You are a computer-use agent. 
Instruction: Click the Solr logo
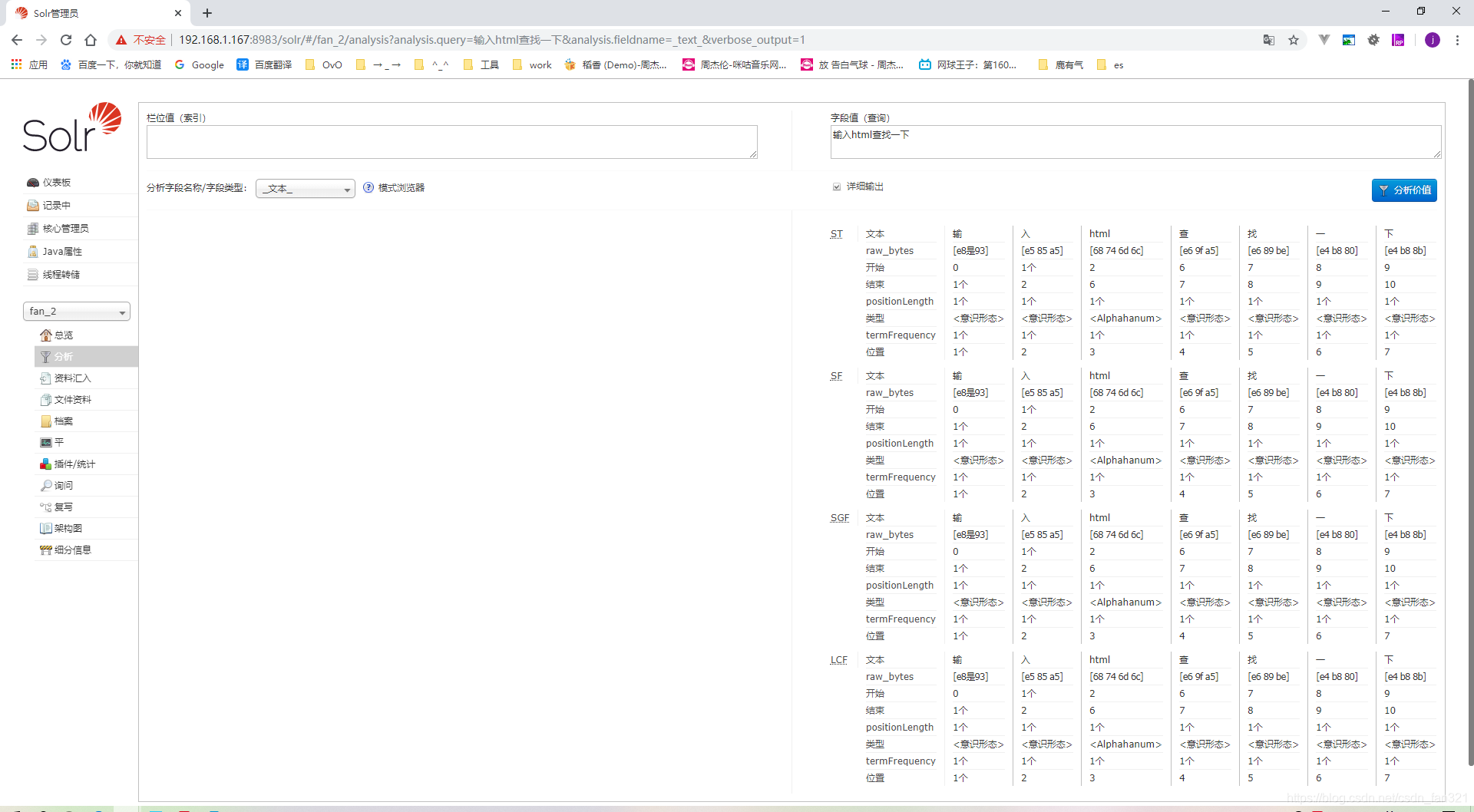point(72,127)
